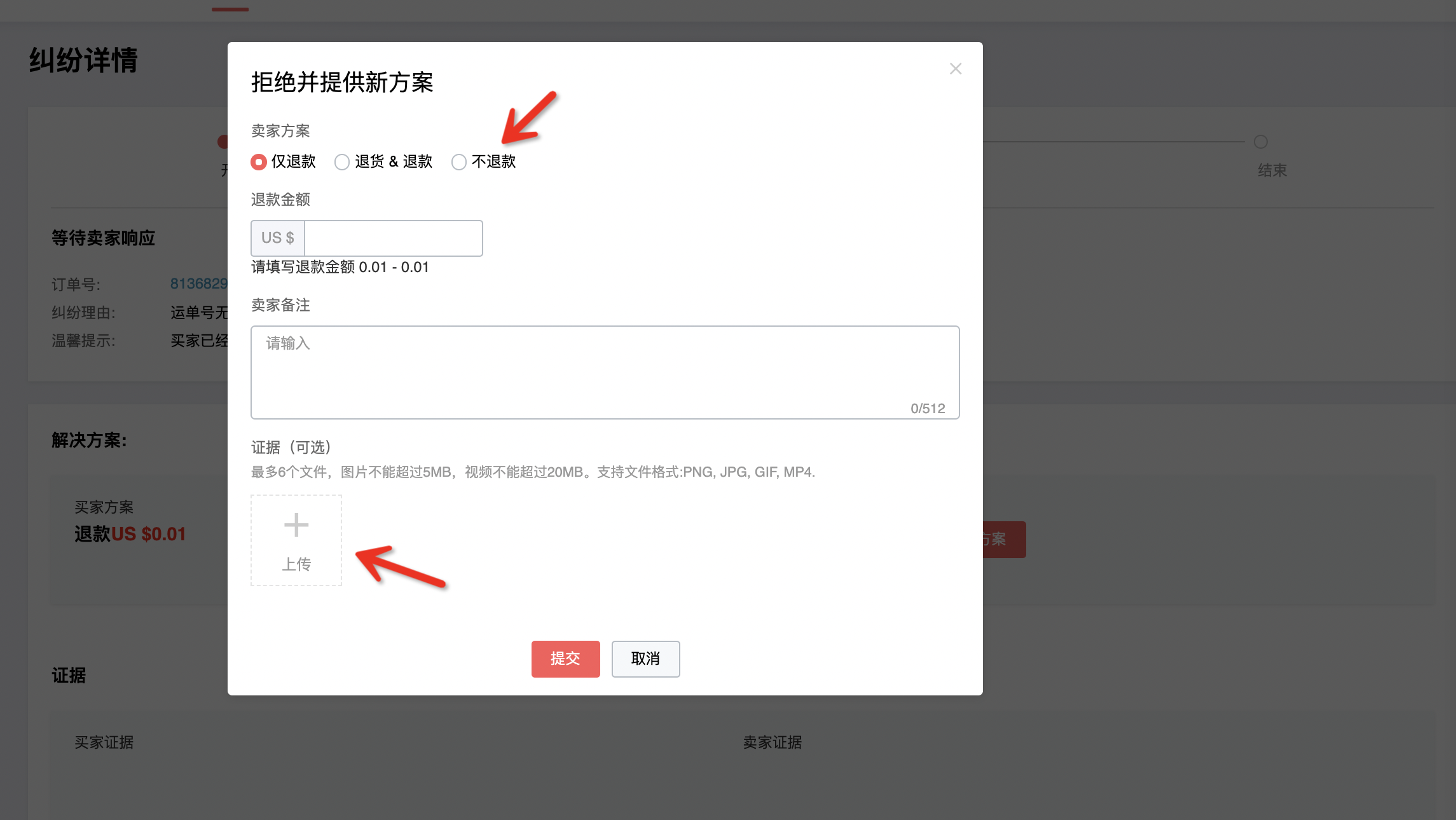Close the dialog with the X icon
1456x820 pixels.
[955, 69]
